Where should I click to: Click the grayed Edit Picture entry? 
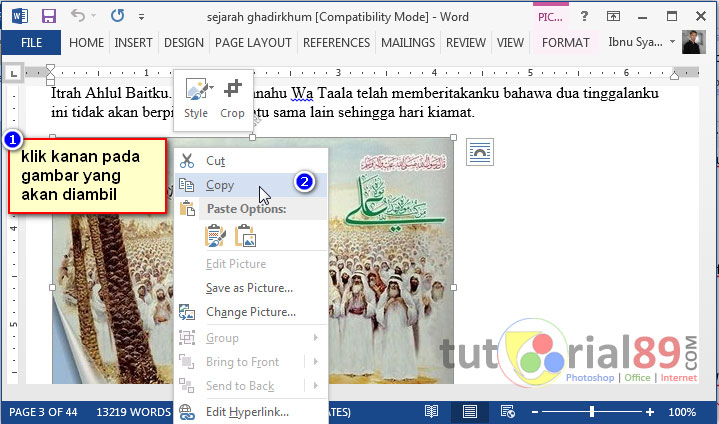pos(251,264)
